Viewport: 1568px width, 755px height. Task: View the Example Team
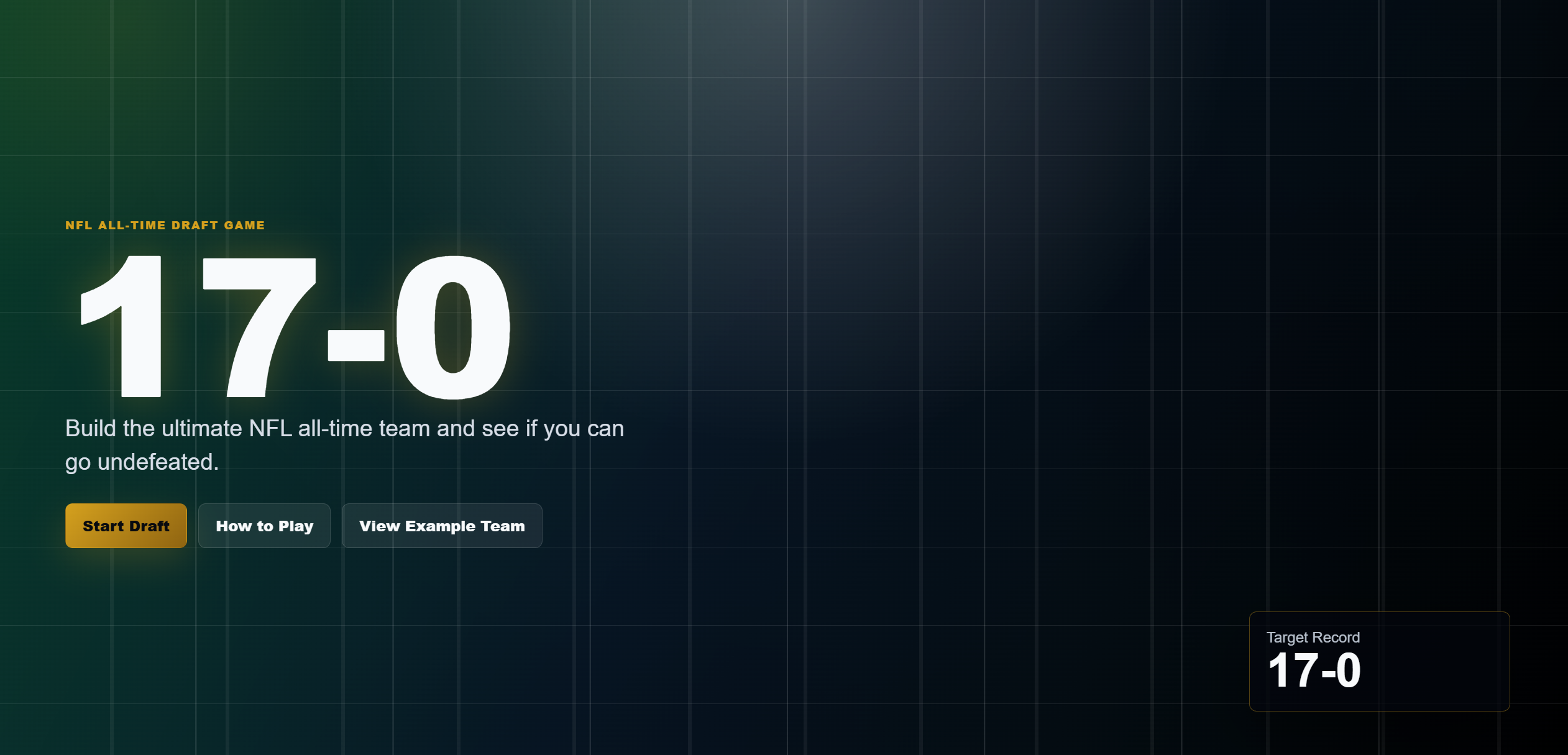pyautogui.click(x=442, y=526)
